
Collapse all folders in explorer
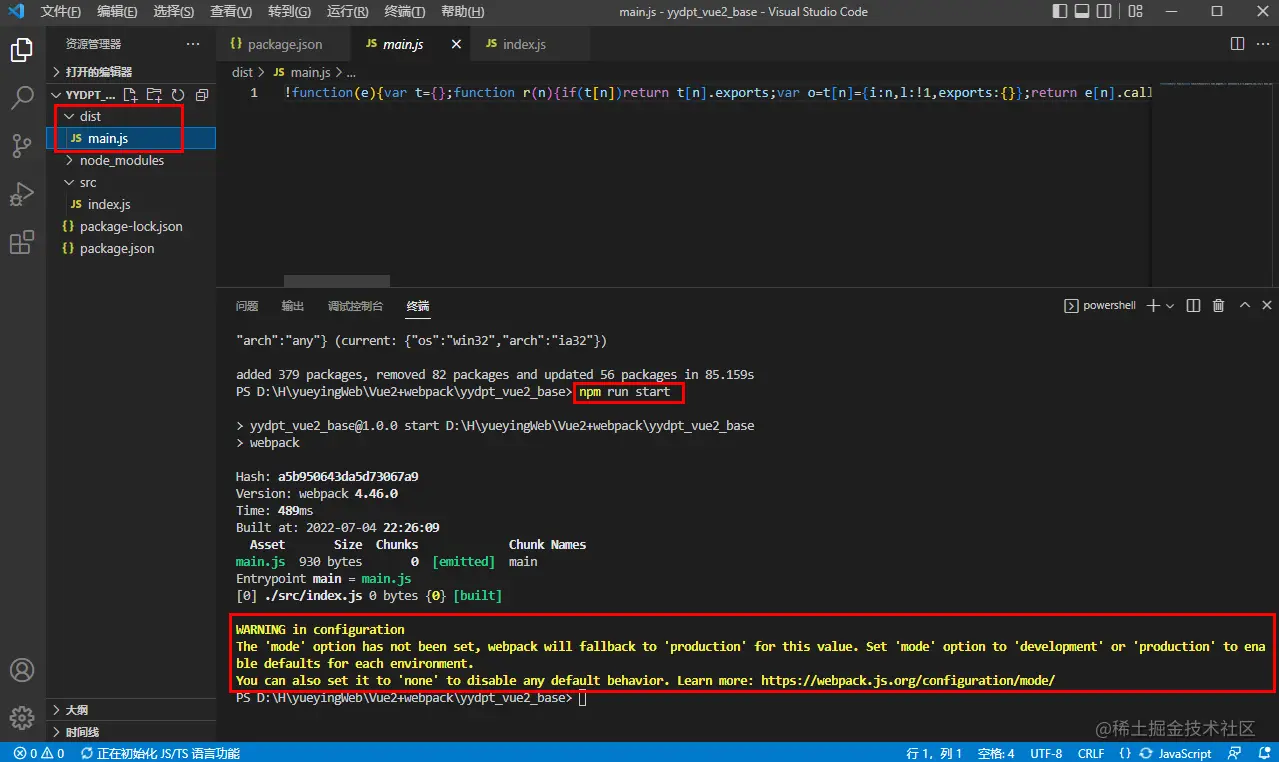[202, 95]
